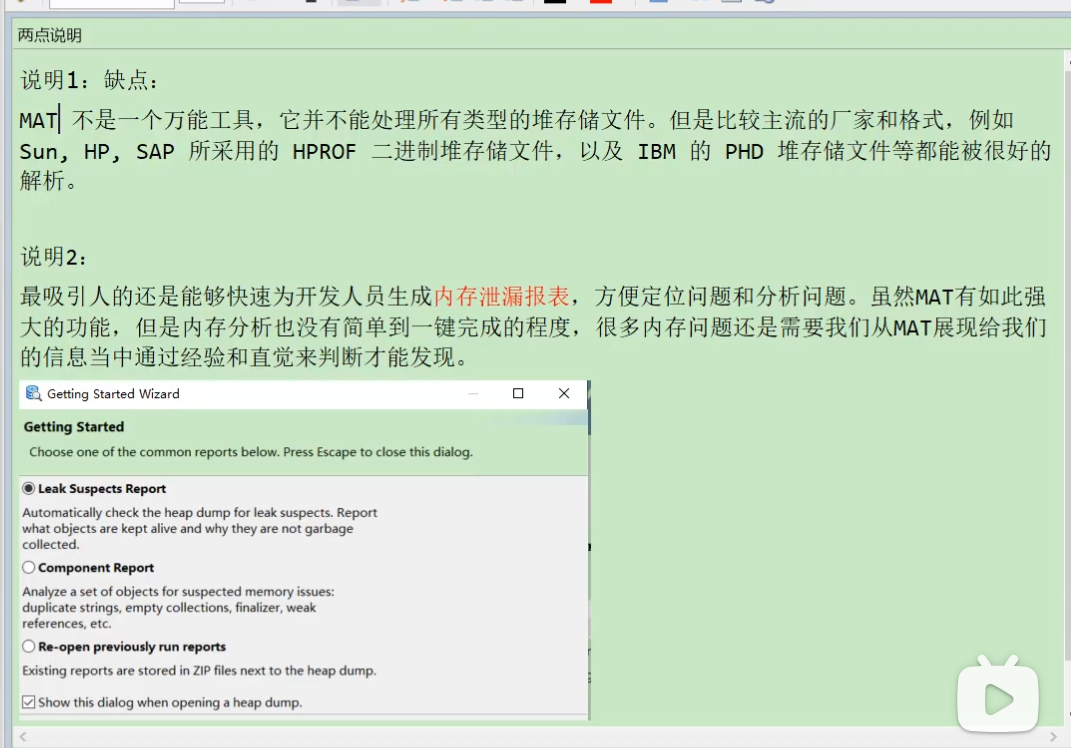The image size is (1071, 748).
Task: Click the Getting Started bold heading
Action: click(74, 427)
